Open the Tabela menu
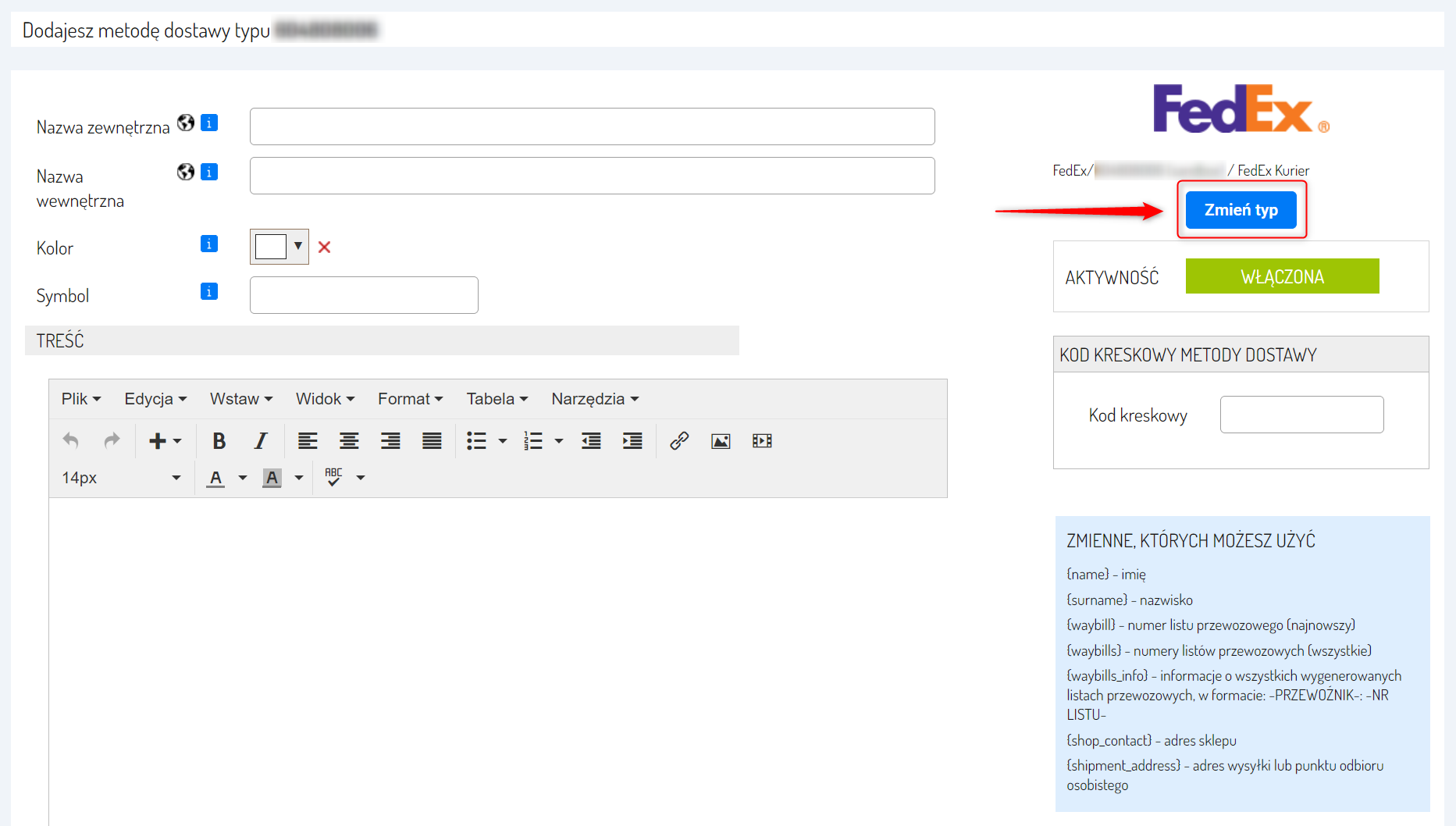 (x=497, y=399)
